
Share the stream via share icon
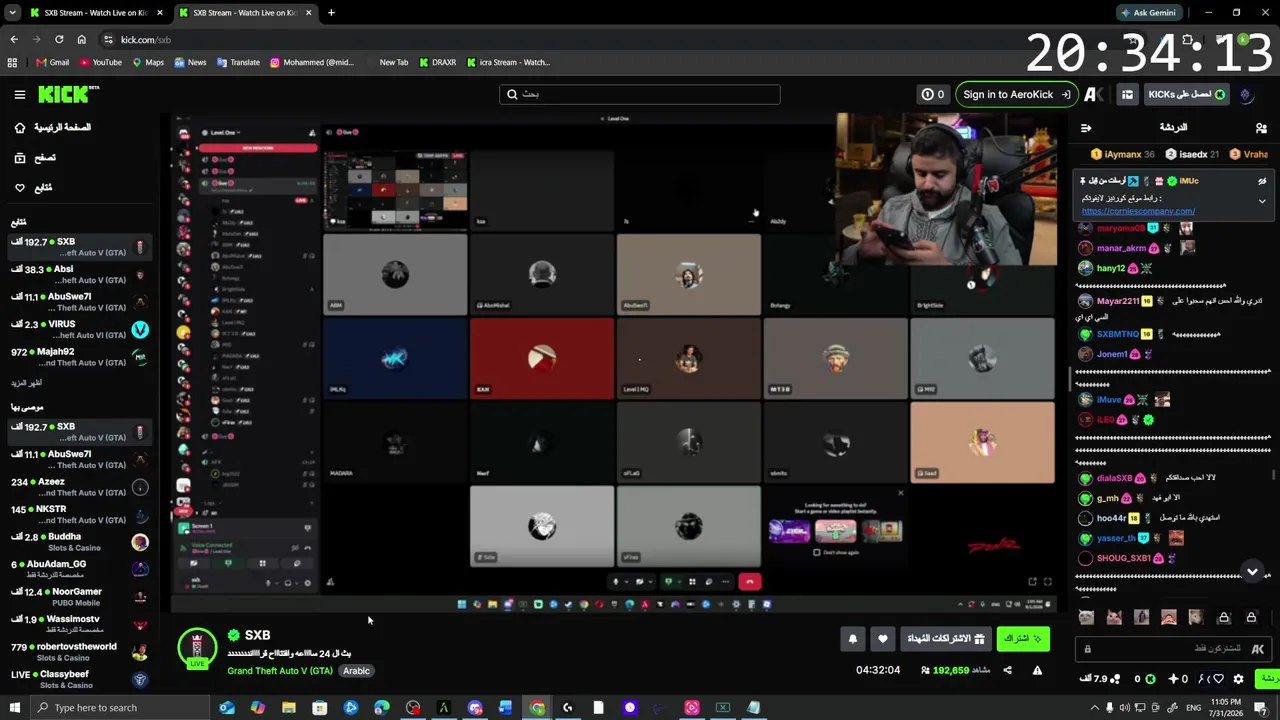point(1007,670)
